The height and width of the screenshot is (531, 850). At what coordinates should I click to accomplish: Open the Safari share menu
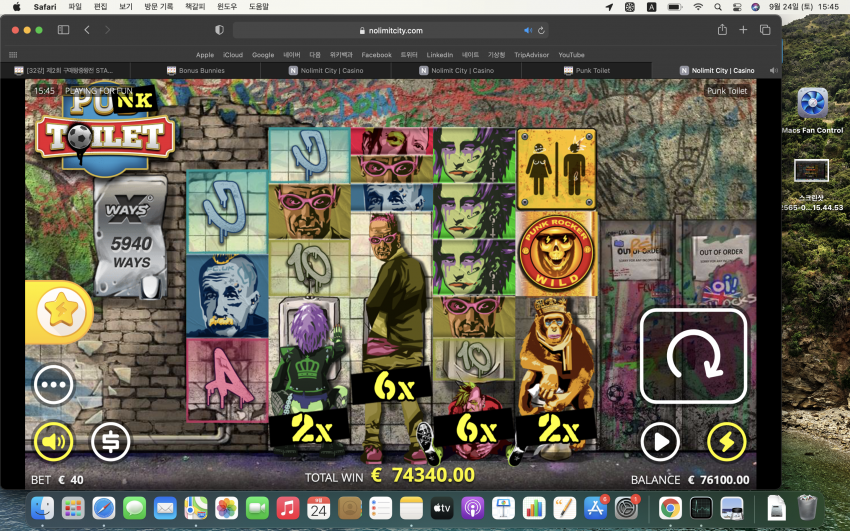pyautogui.click(x=722, y=30)
